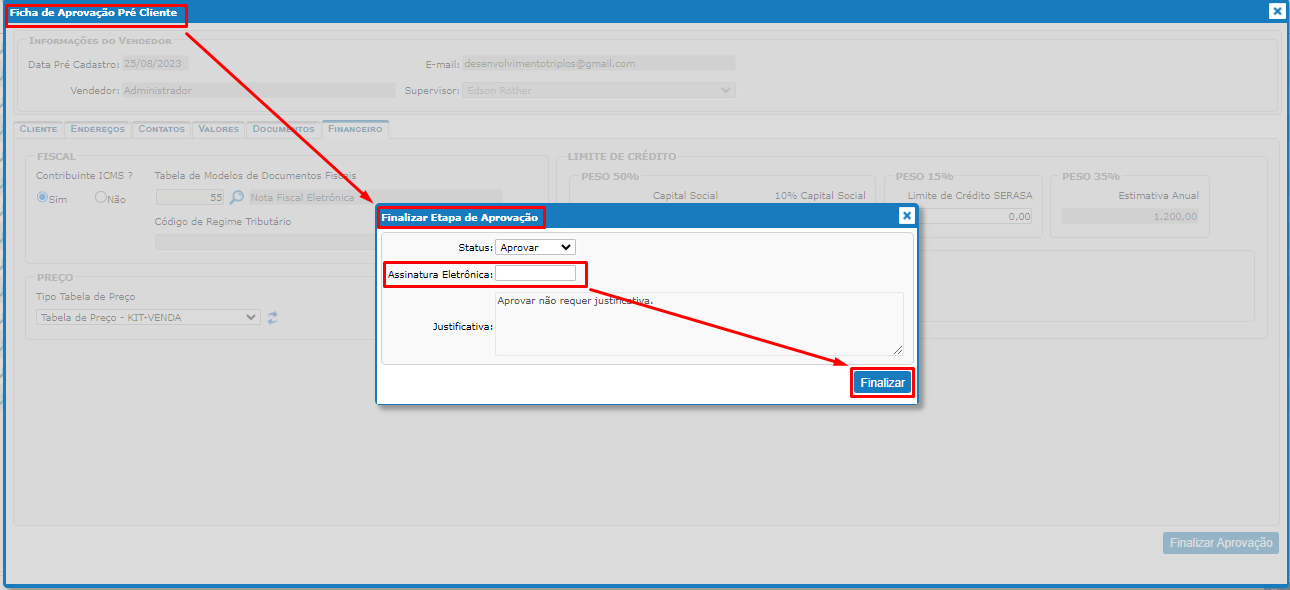The width and height of the screenshot is (1290, 590).
Task: Click the PESO 35% group label
Action: coord(1091,177)
